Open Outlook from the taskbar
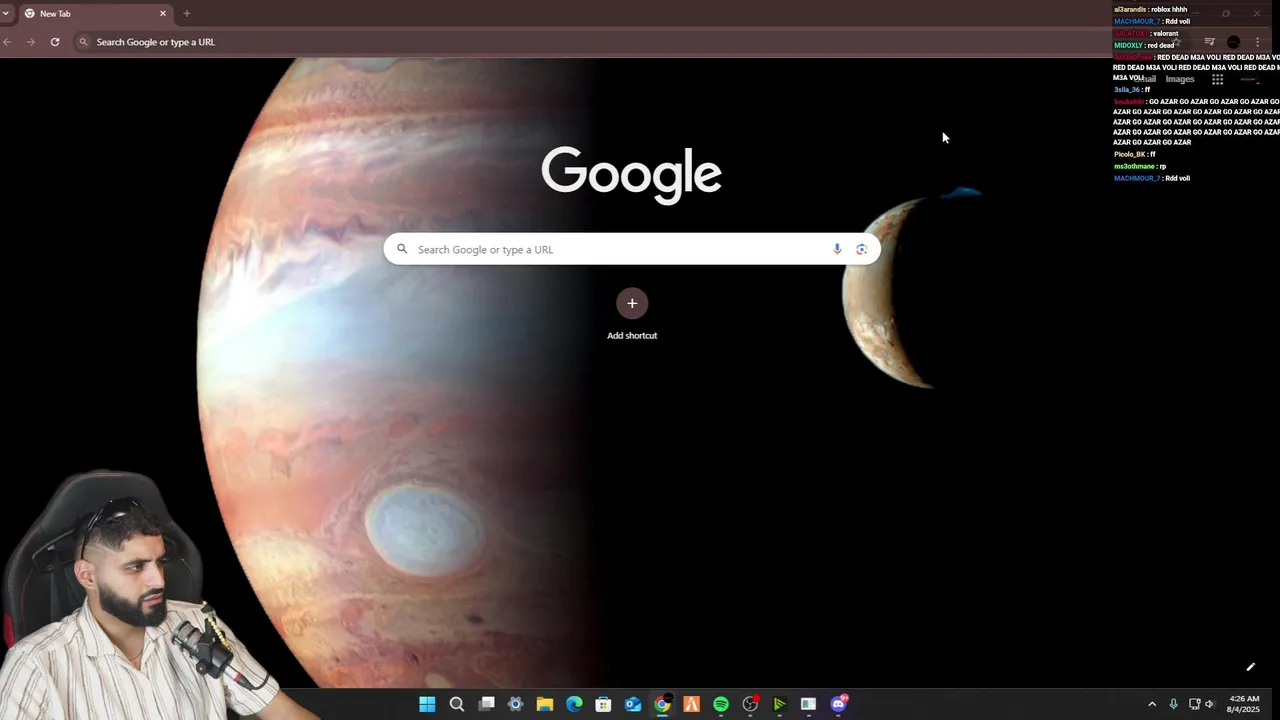The width and height of the screenshot is (1280, 720). click(633, 704)
